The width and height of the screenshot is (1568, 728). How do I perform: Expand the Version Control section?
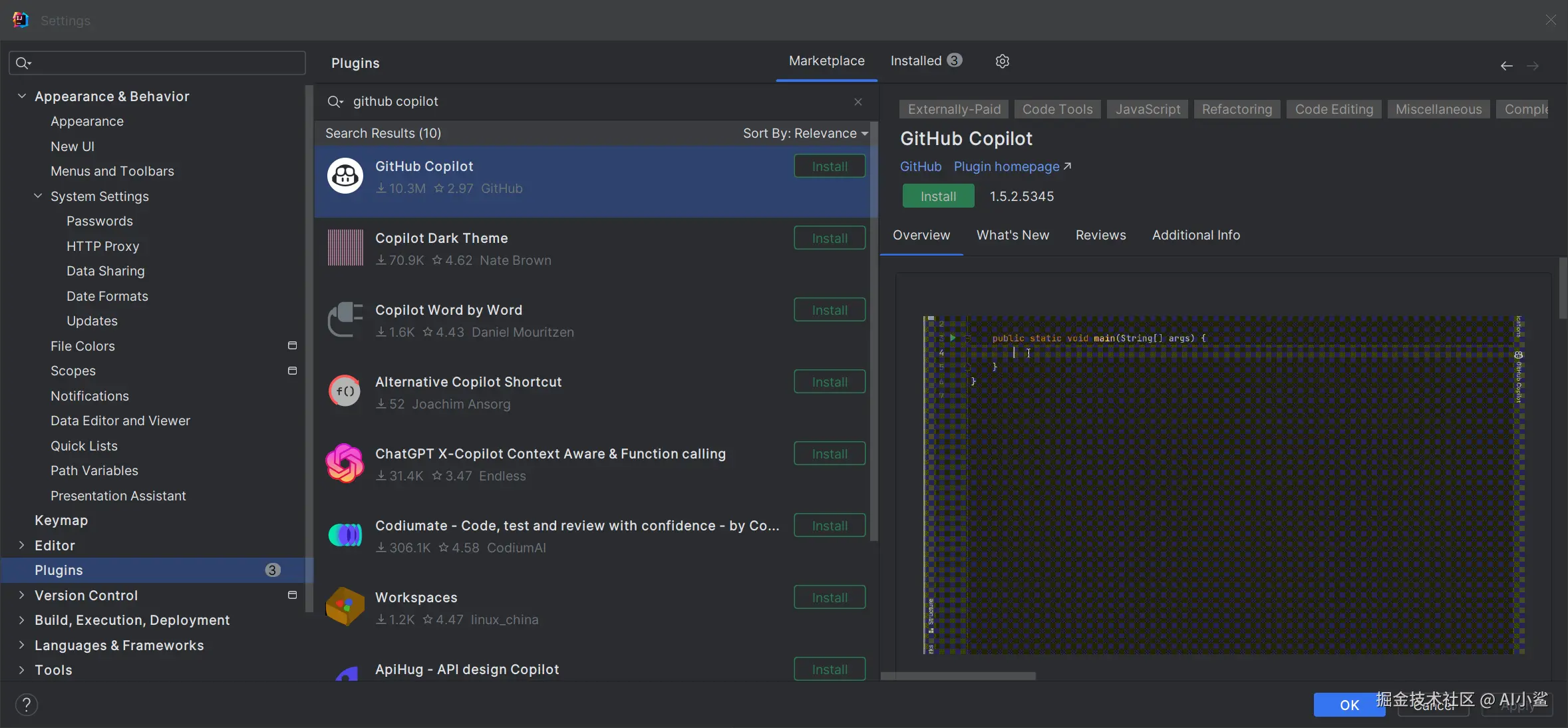tap(22, 596)
